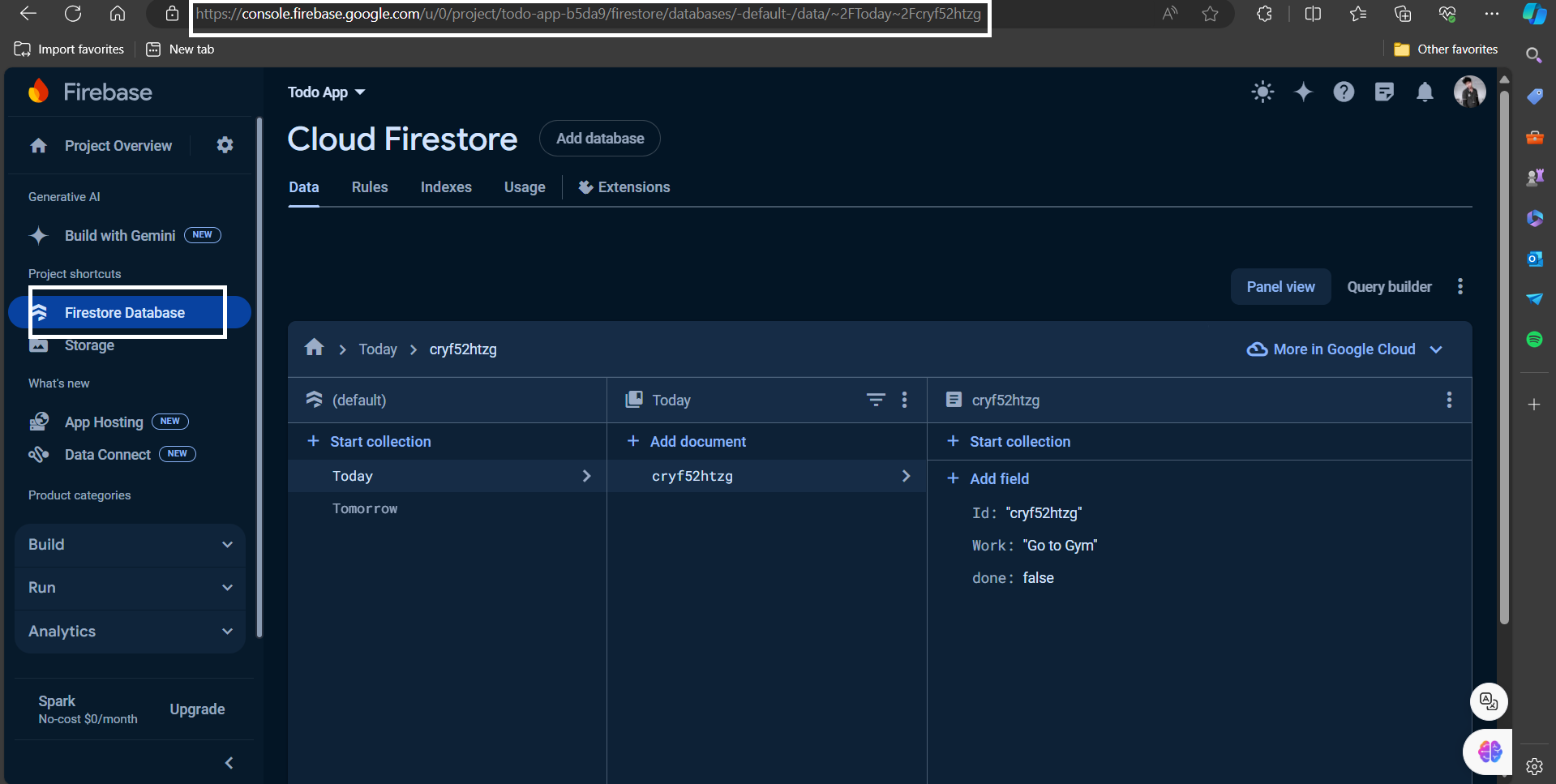The height and width of the screenshot is (784, 1556).
Task: Click the browser address bar
Action: click(x=588, y=14)
